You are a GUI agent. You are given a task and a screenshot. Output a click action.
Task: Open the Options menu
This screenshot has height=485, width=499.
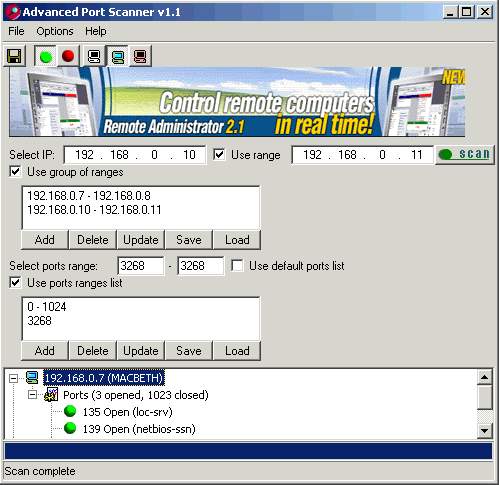(55, 31)
